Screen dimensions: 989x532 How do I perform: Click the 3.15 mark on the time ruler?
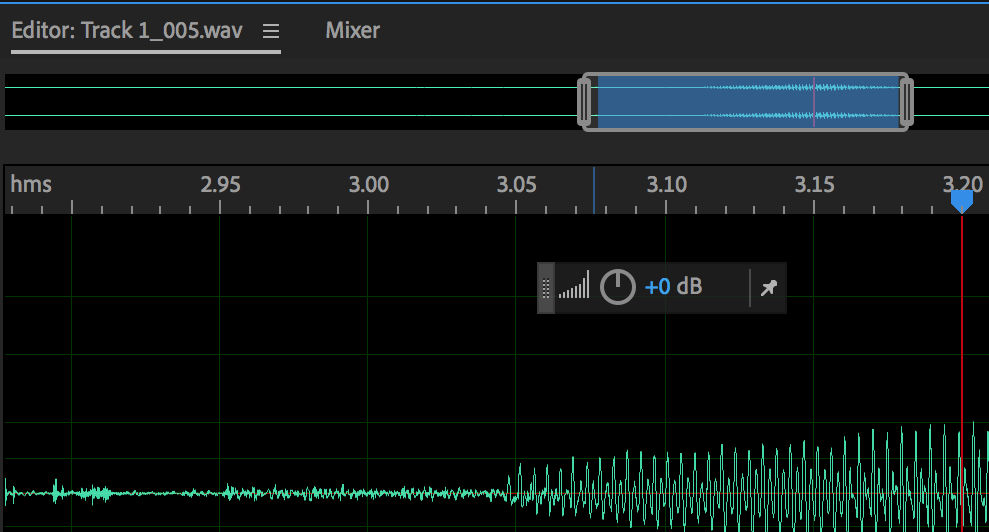click(814, 184)
